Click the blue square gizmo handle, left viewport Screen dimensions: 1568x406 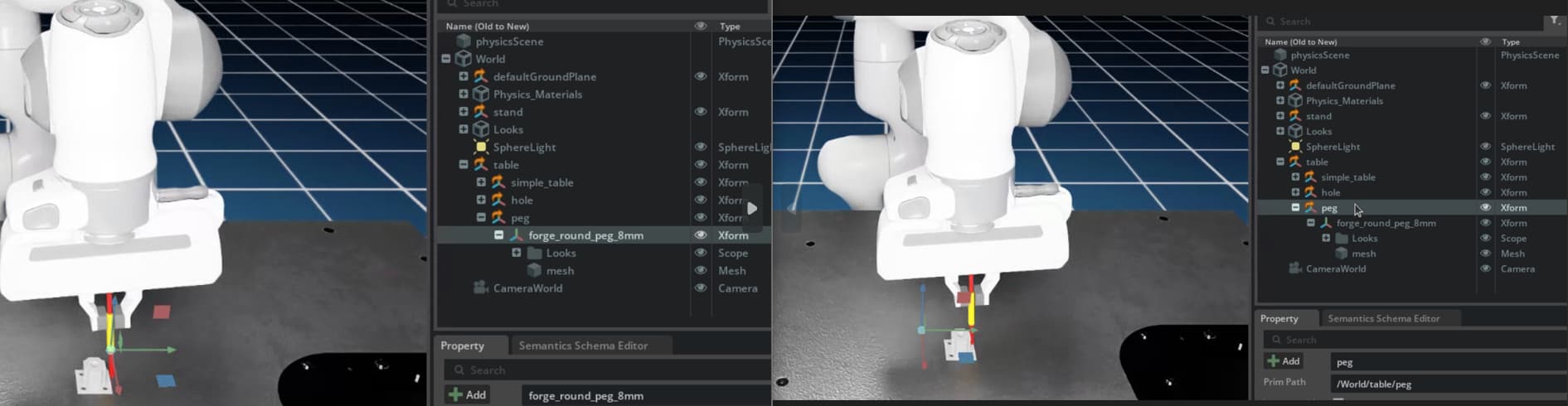click(x=166, y=381)
